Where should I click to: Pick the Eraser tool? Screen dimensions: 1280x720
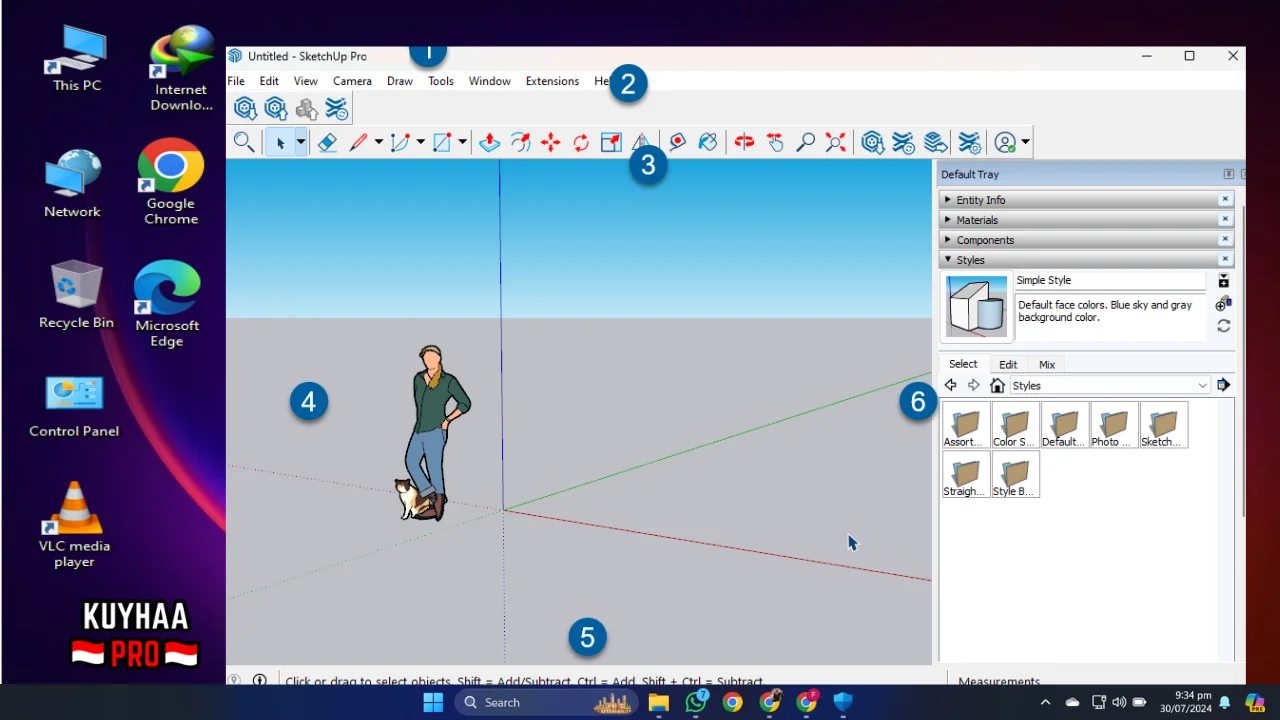pyautogui.click(x=327, y=143)
